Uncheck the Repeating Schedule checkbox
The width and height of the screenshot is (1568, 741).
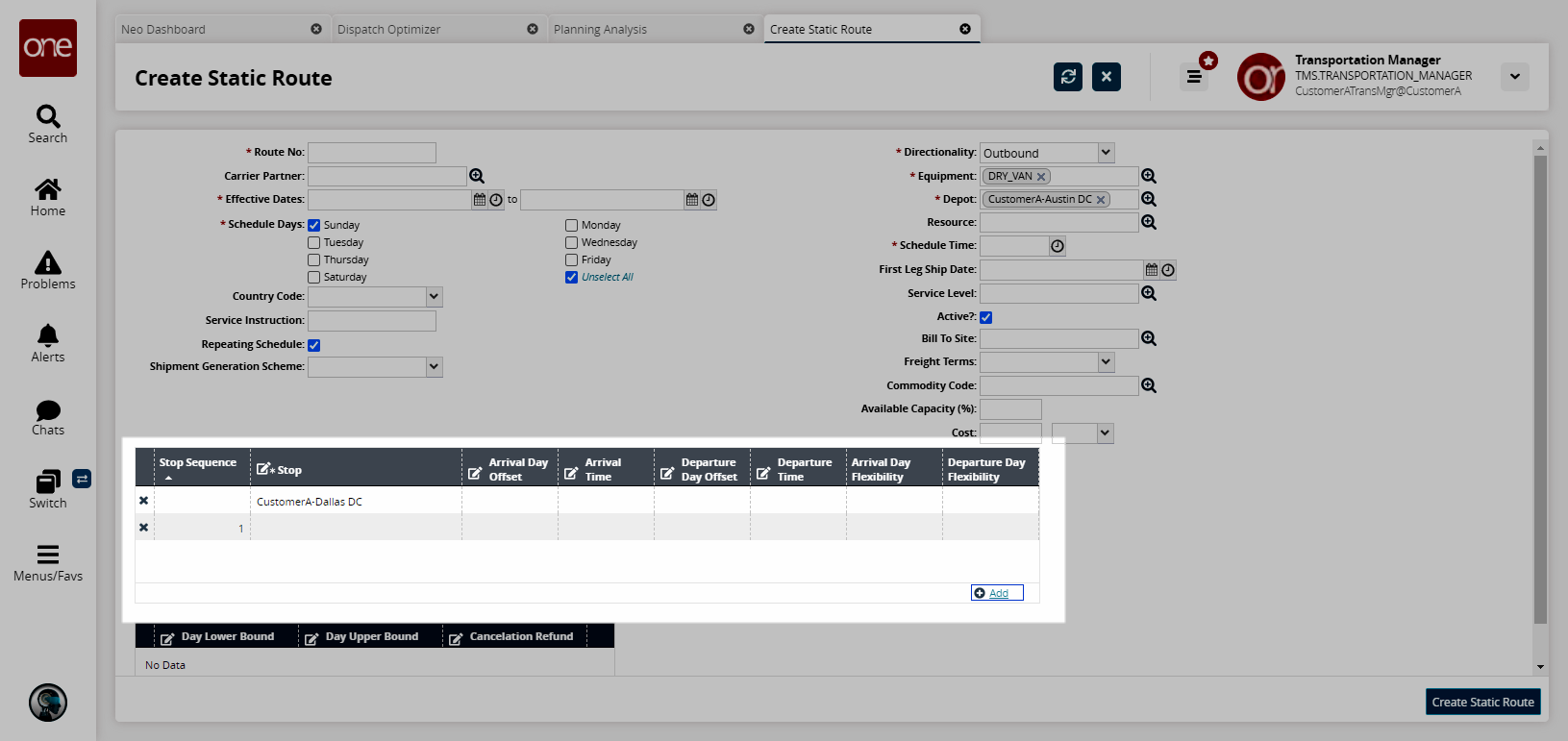pyautogui.click(x=314, y=345)
